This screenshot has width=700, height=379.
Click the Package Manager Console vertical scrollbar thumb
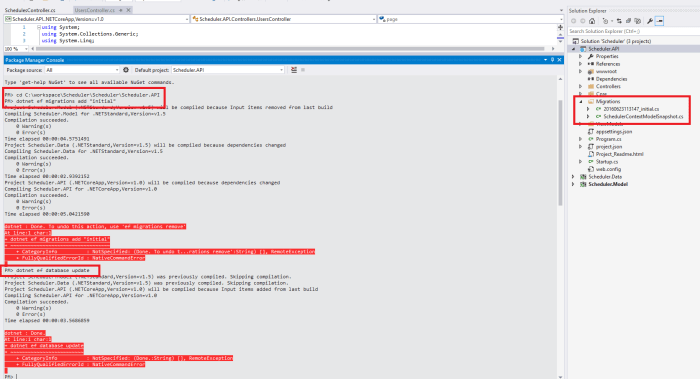[560, 153]
